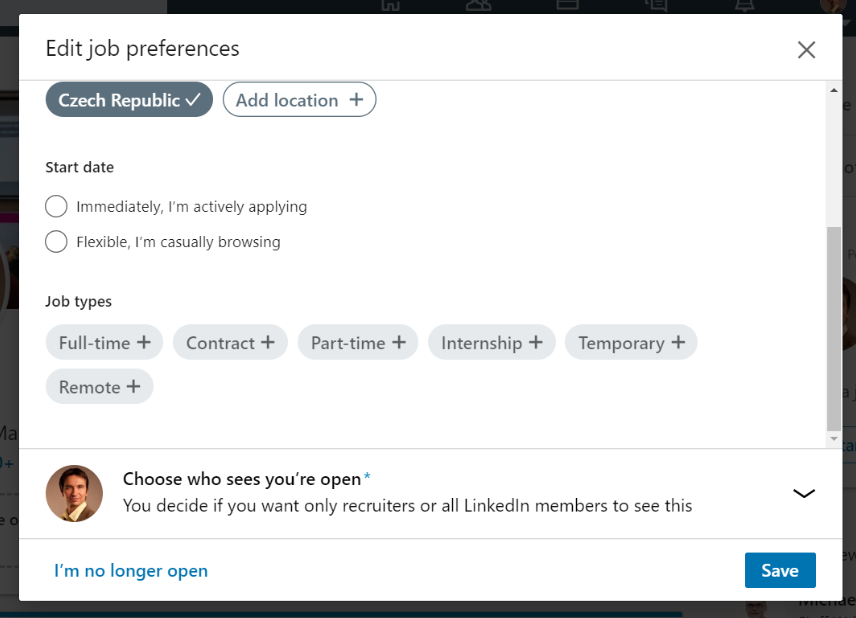Click the Save button
The width and height of the screenshot is (856, 618).
(780, 571)
